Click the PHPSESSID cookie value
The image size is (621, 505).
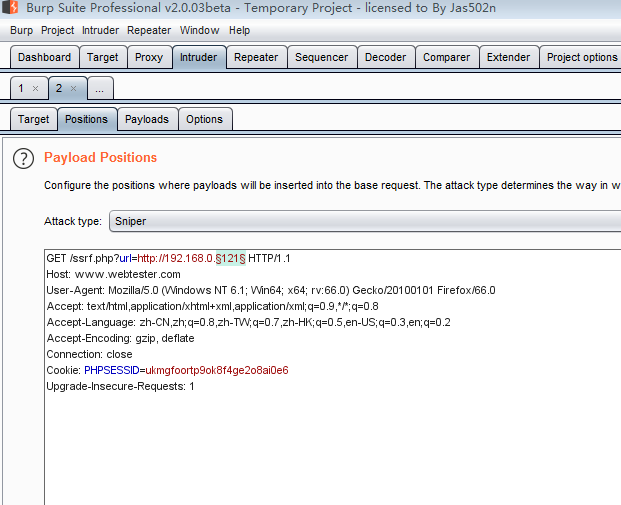click(x=217, y=370)
